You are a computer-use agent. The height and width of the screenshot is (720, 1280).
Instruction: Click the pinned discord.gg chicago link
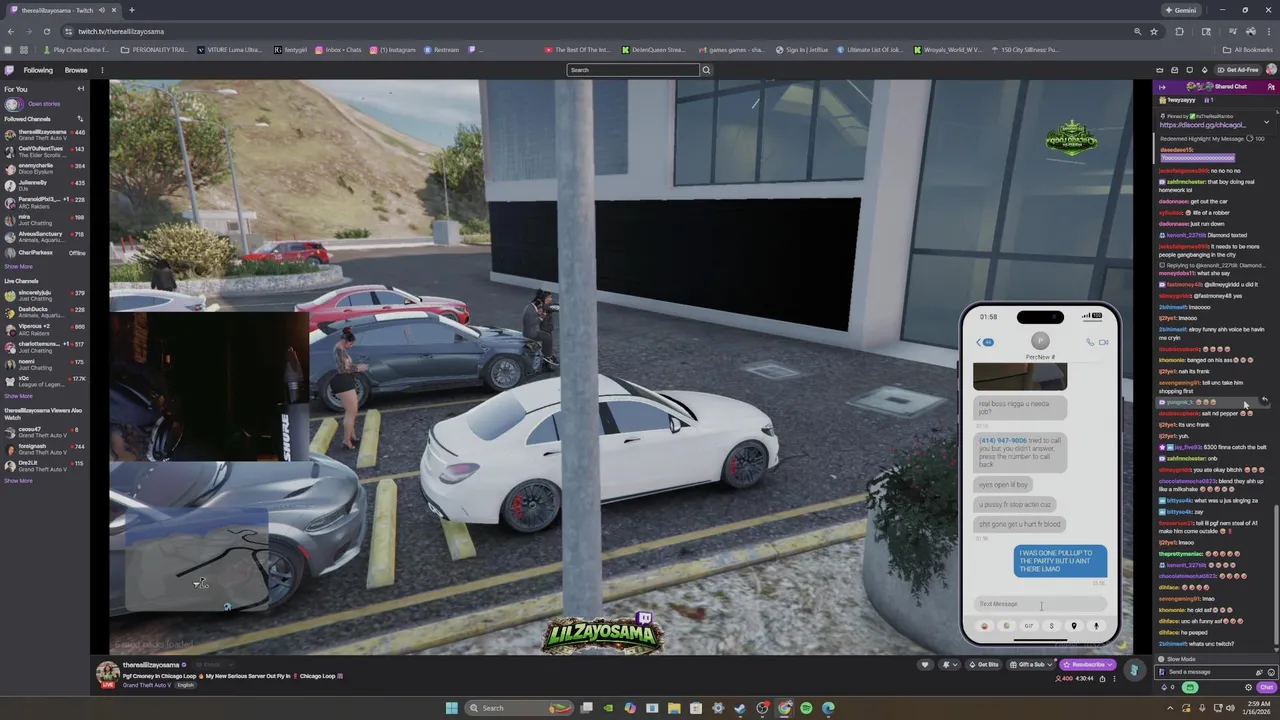[x=1202, y=125]
